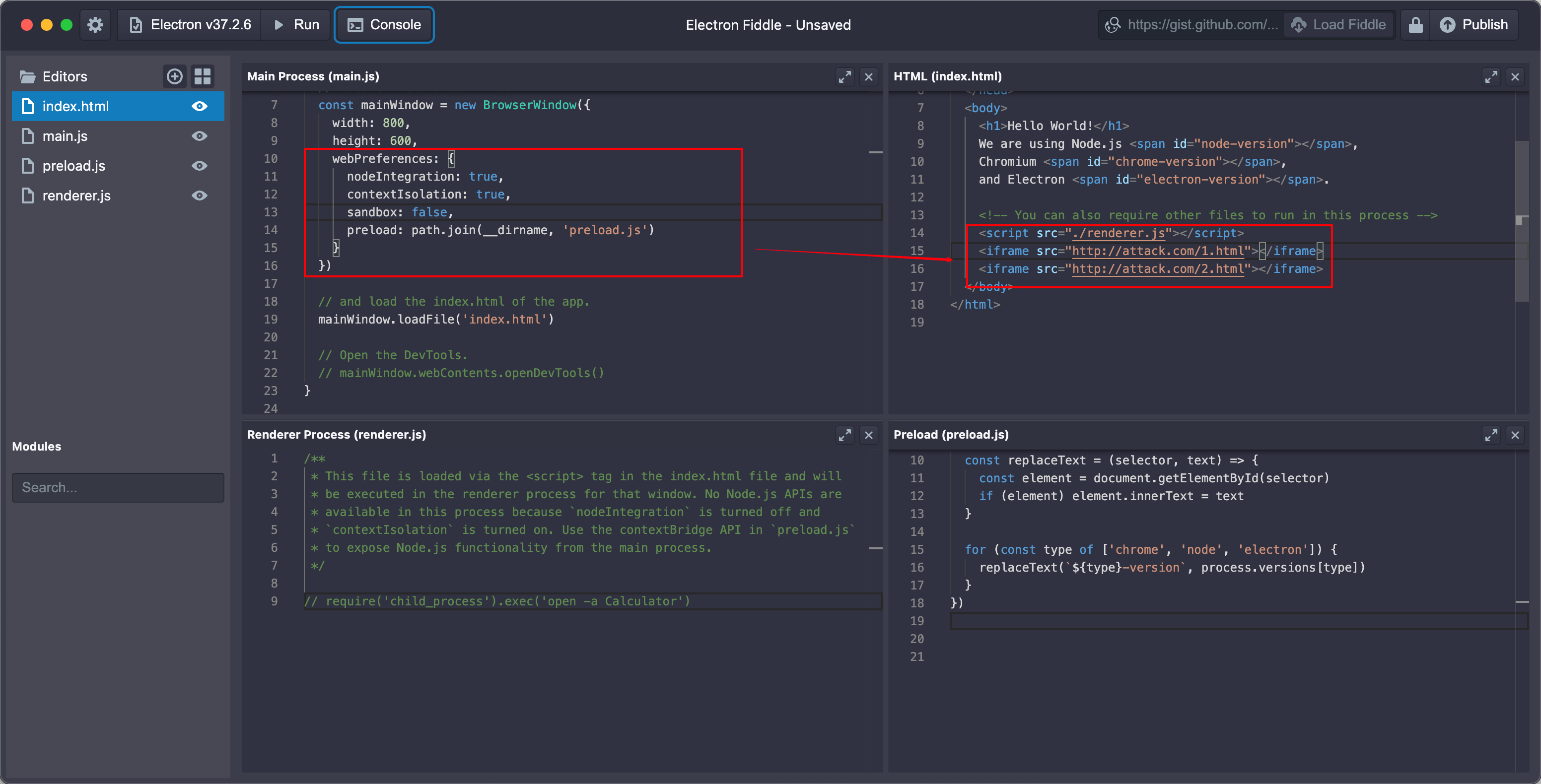Click the Editors folder icon
Image resolution: width=1541 pixels, height=784 pixels.
tap(27, 76)
